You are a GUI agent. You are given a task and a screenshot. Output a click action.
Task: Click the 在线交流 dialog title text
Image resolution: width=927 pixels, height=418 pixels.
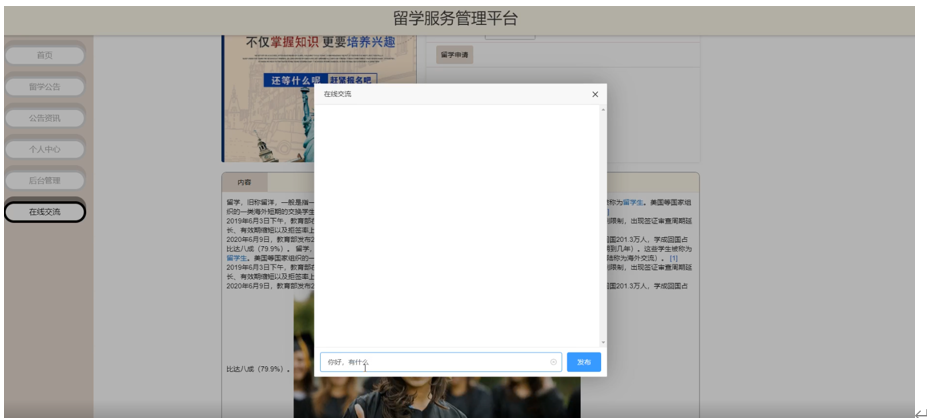coord(337,94)
